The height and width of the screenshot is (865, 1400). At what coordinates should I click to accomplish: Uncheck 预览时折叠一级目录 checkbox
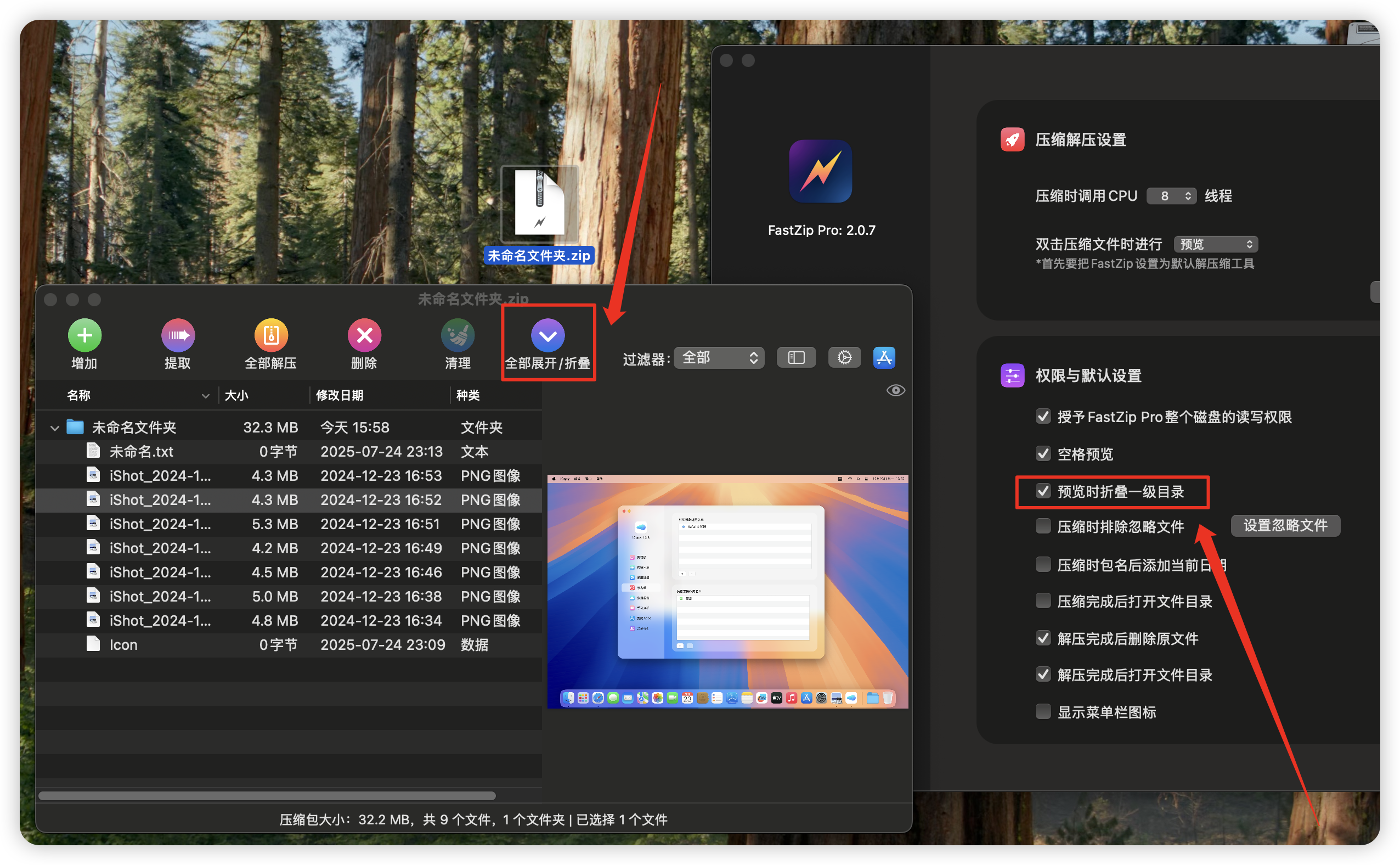1043,491
